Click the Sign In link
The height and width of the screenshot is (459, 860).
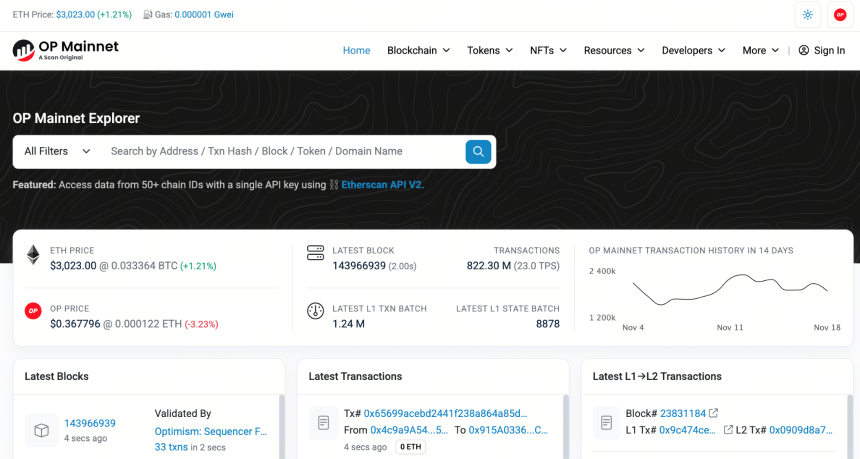[822, 50]
